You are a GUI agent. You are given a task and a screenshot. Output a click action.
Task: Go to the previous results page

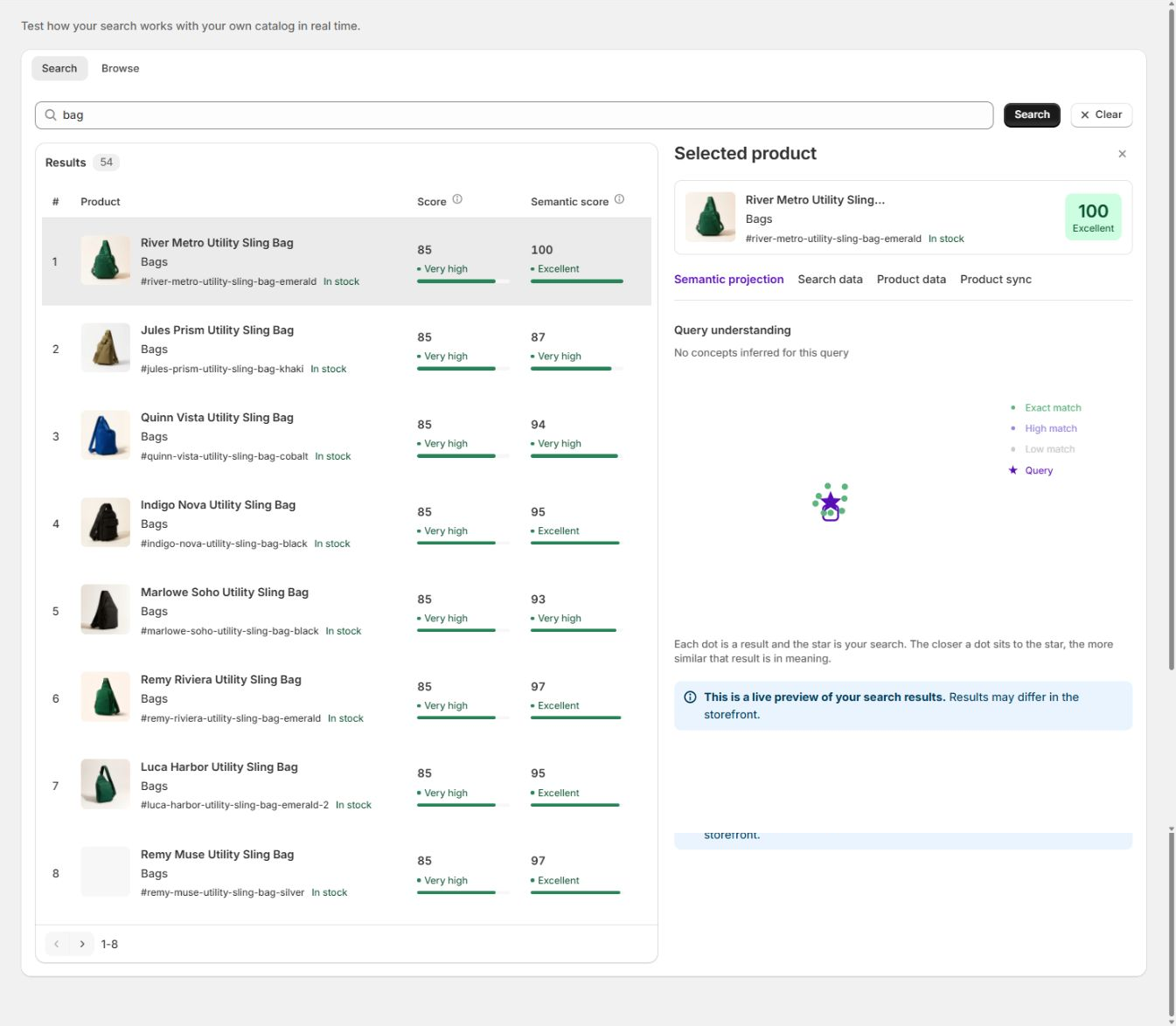click(x=57, y=944)
